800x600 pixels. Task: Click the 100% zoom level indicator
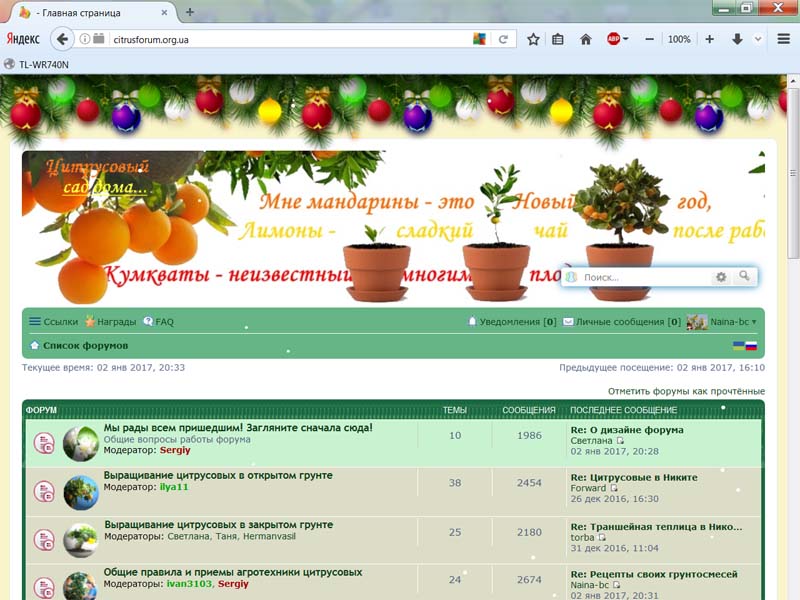(x=679, y=39)
